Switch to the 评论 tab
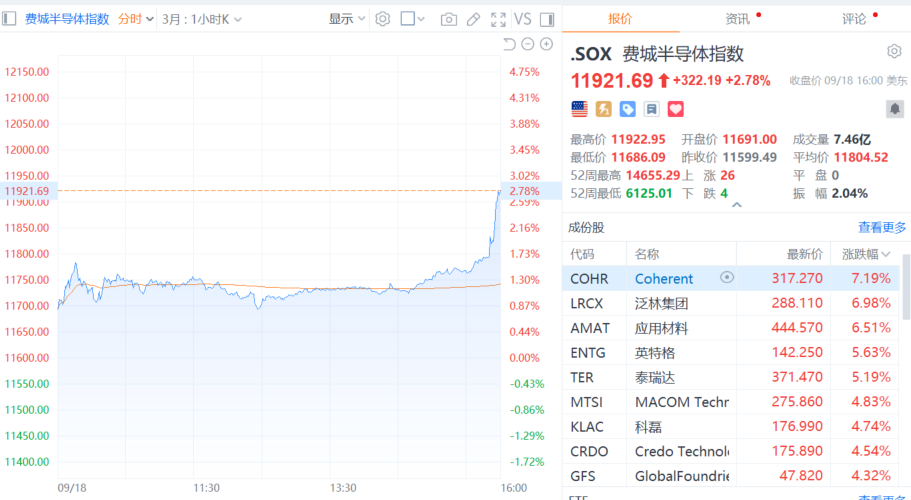The image size is (911, 500). [x=854, y=19]
